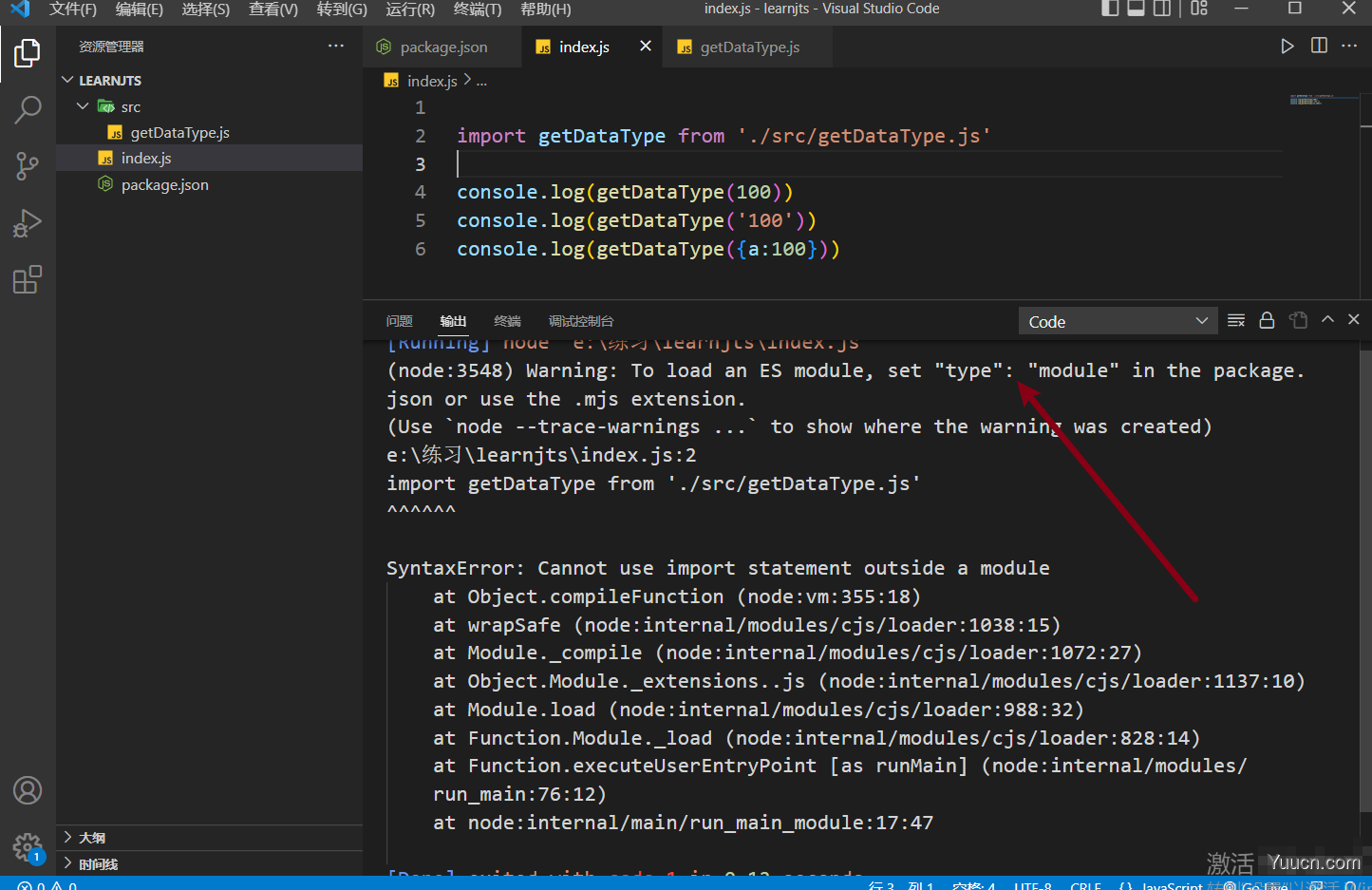
Task: Click the run_main_module:17:47 stack trace line
Action: [684, 823]
